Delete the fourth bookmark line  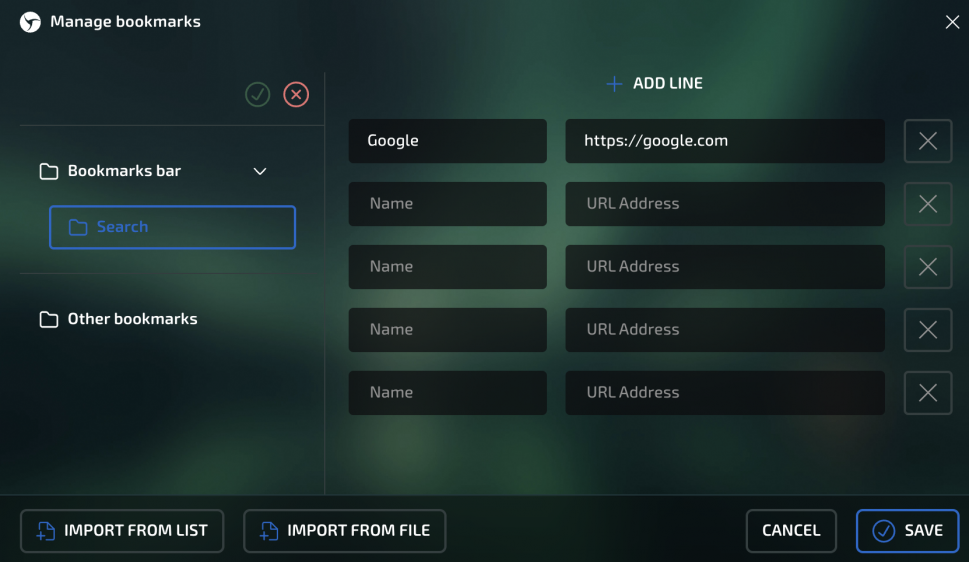pos(928,330)
